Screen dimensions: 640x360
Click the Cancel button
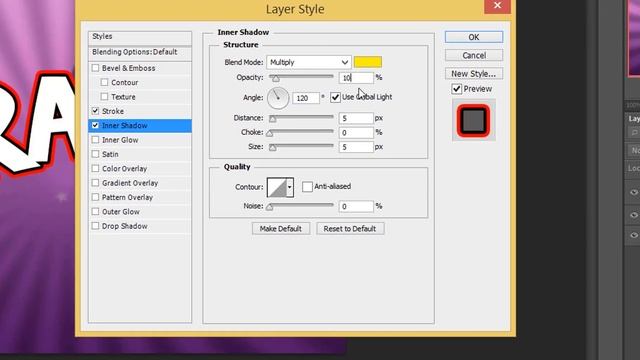pyautogui.click(x=474, y=55)
